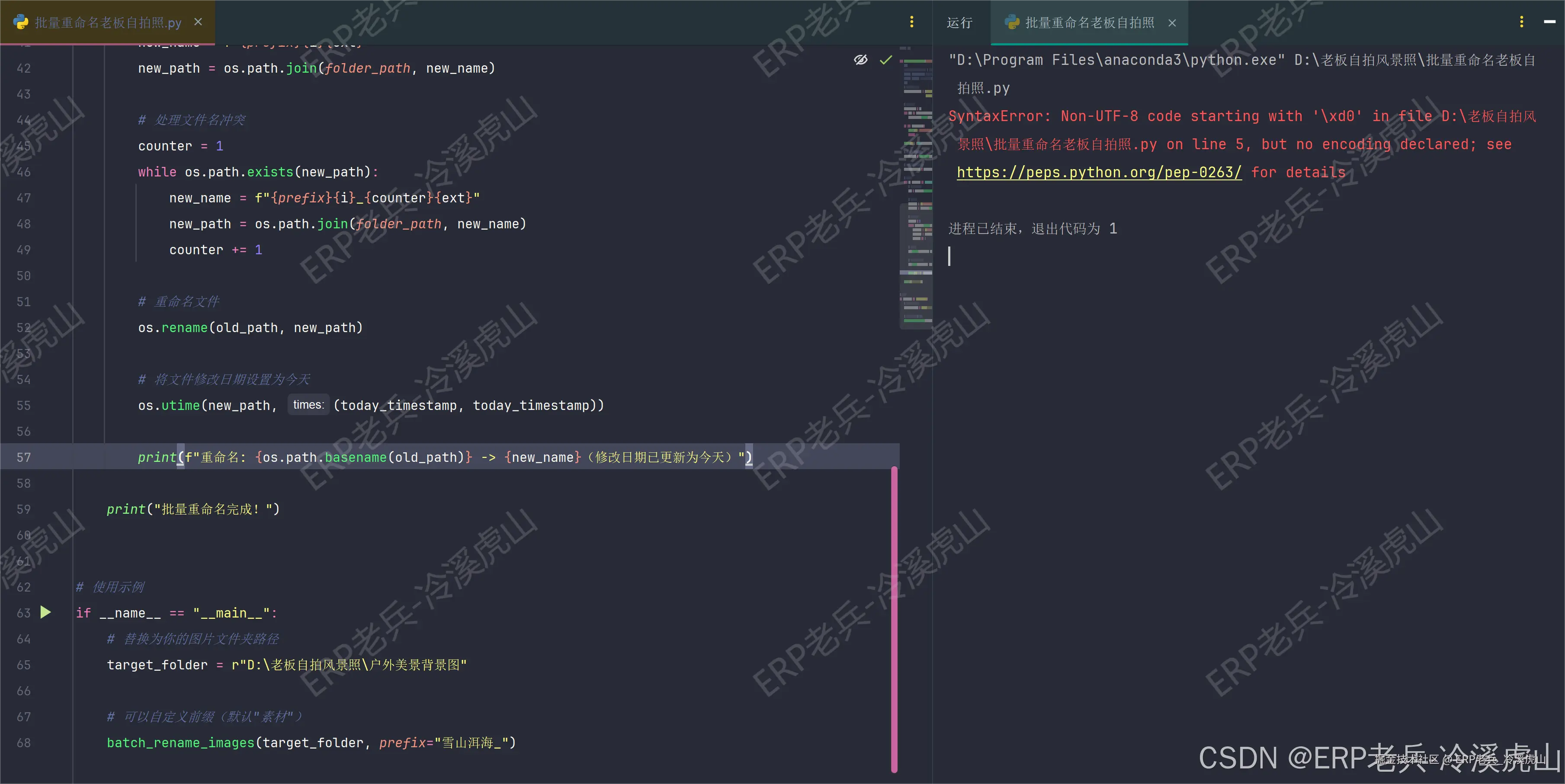Click the 运行 tool window label
This screenshot has height=784, width=1565.
tap(959, 23)
